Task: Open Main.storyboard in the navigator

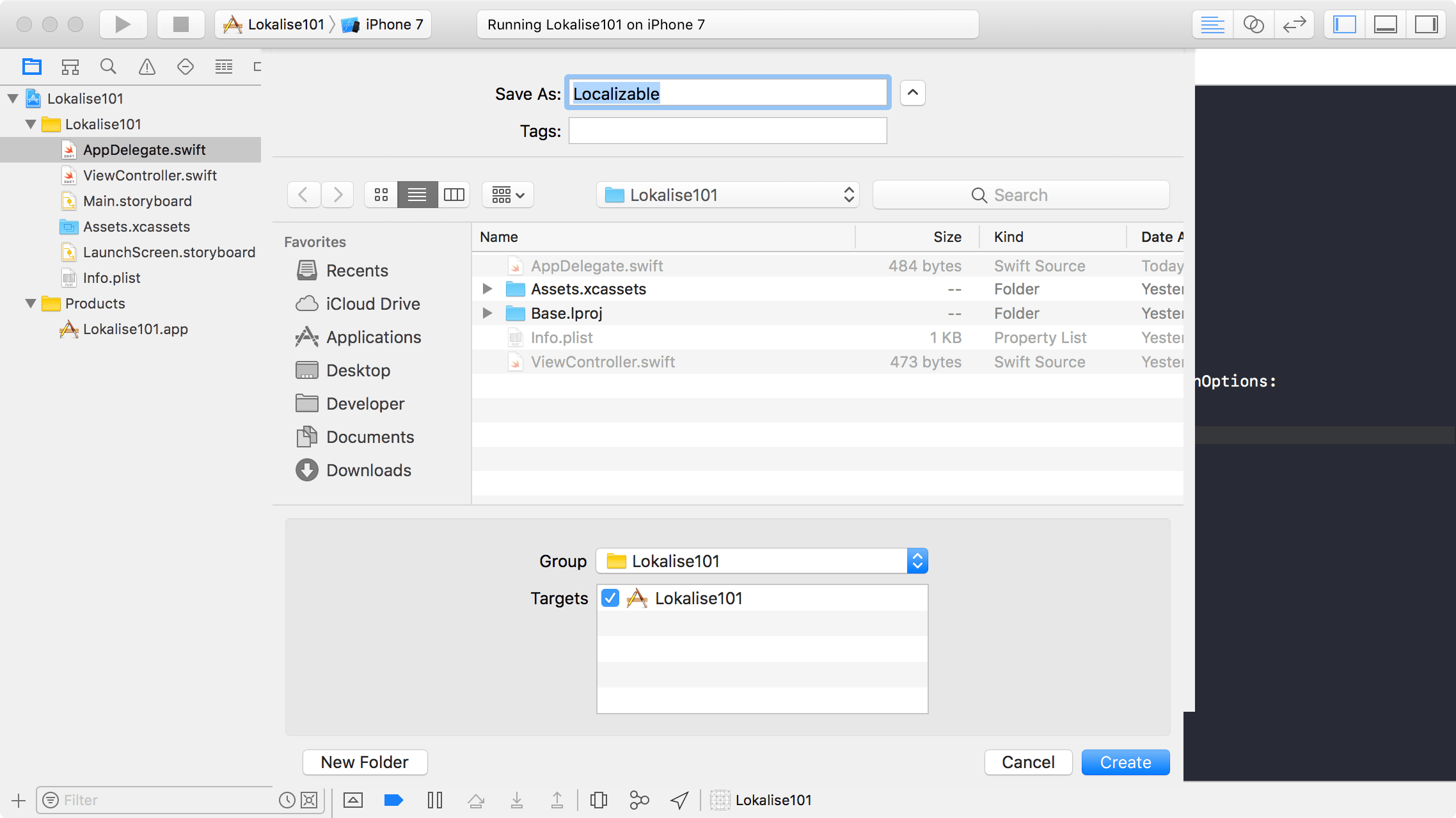Action: point(131,201)
